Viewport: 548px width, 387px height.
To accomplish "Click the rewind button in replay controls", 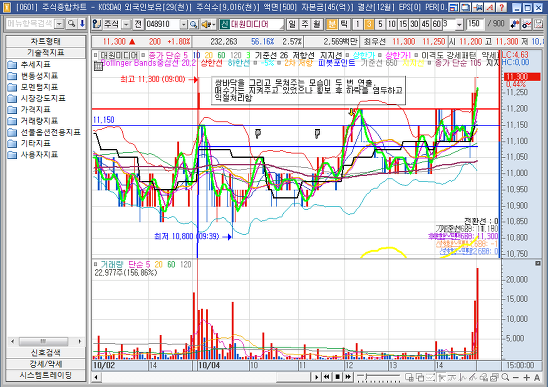I will coord(326,377).
